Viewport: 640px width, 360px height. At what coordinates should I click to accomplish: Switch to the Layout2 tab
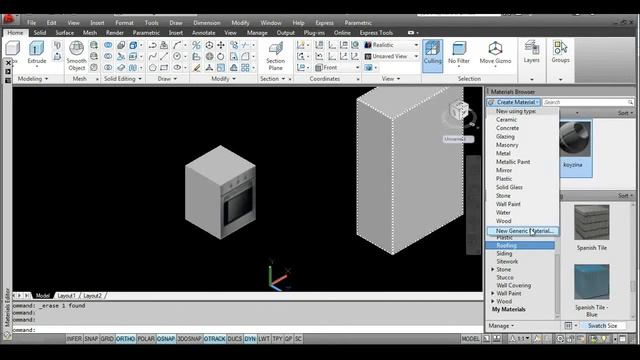(x=92, y=296)
